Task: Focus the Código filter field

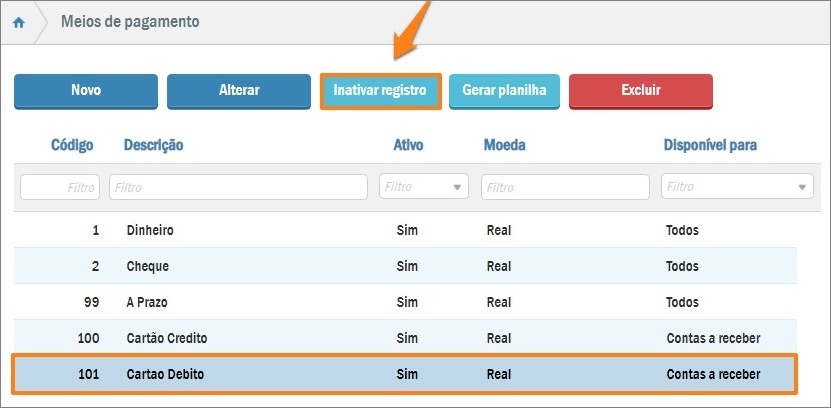Action: [60, 187]
